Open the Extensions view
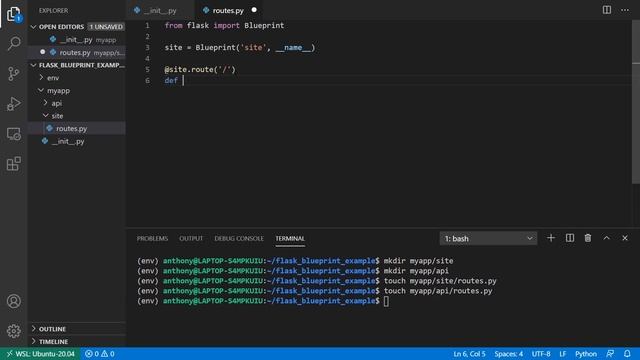This screenshot has height=360, width=640. pos(13,164)
